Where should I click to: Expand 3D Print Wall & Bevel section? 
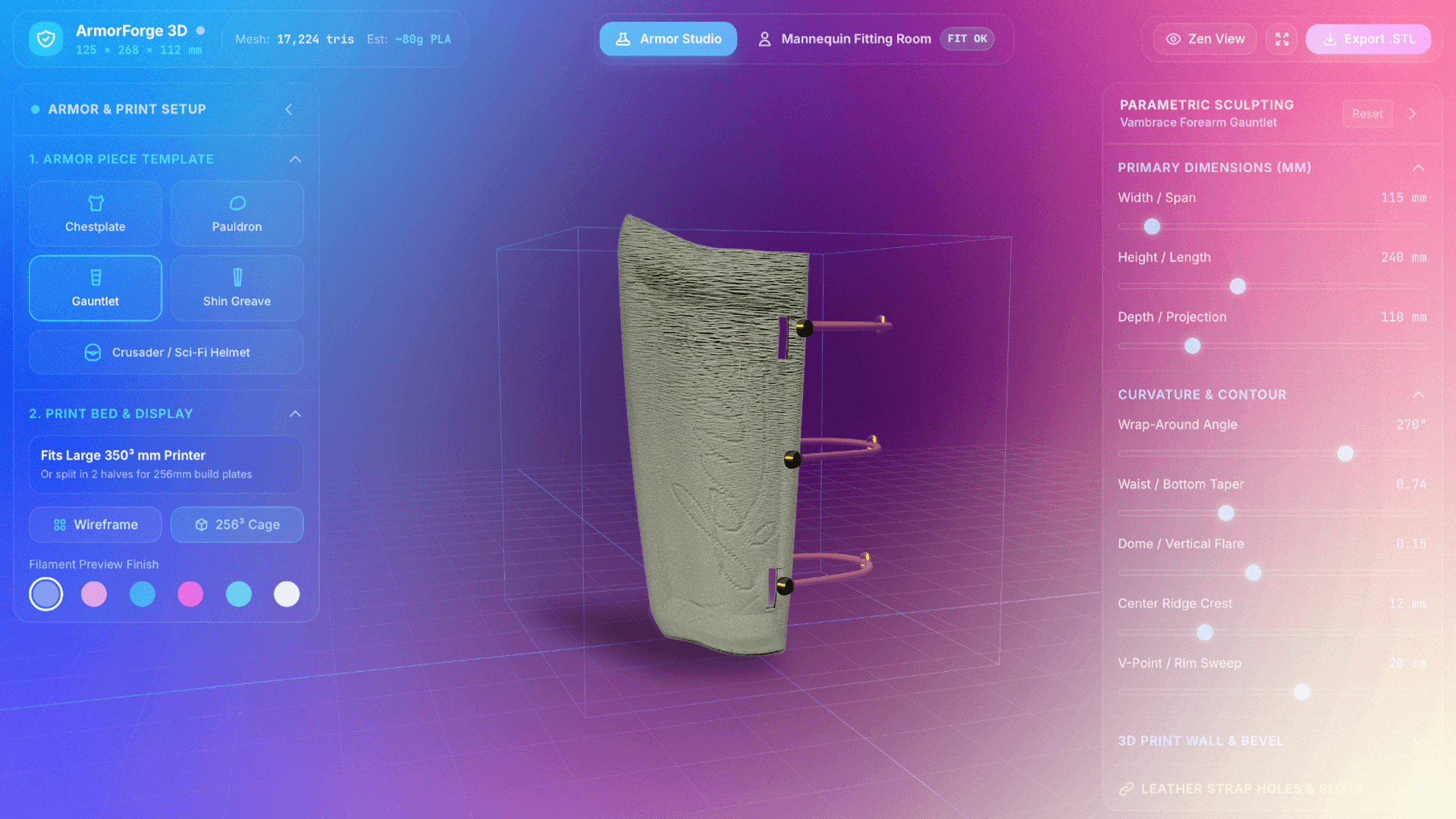pos(1419,741)
